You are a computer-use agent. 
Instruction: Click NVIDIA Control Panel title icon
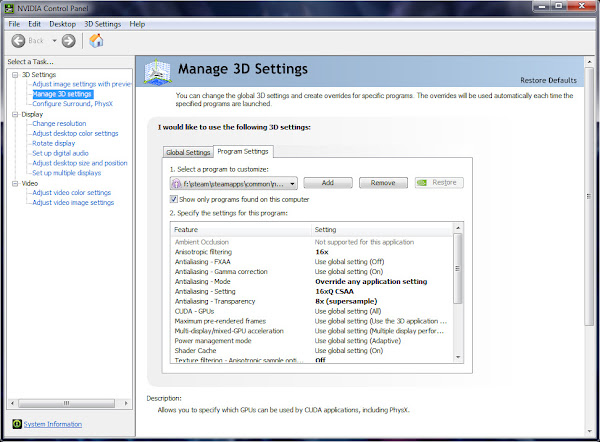click(x=9, y=8)
